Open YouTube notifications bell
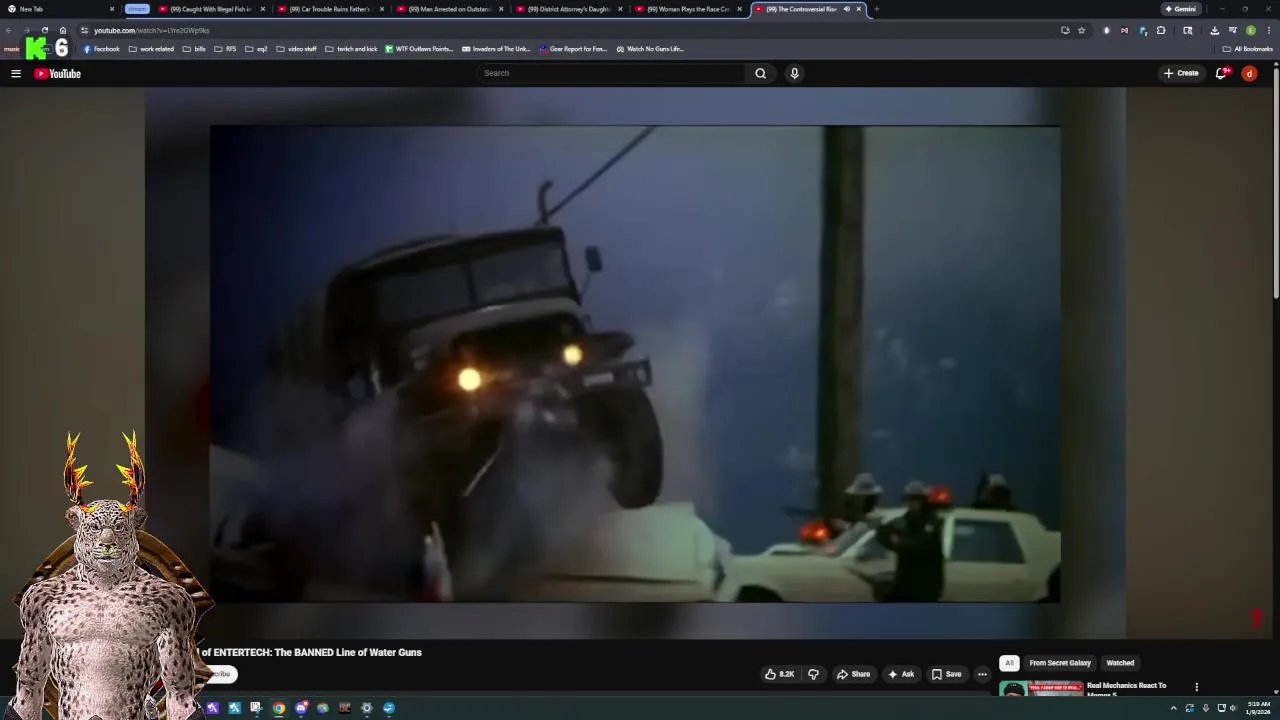The width and height of the screenshot is (1280, 720). pos(1221,73)
